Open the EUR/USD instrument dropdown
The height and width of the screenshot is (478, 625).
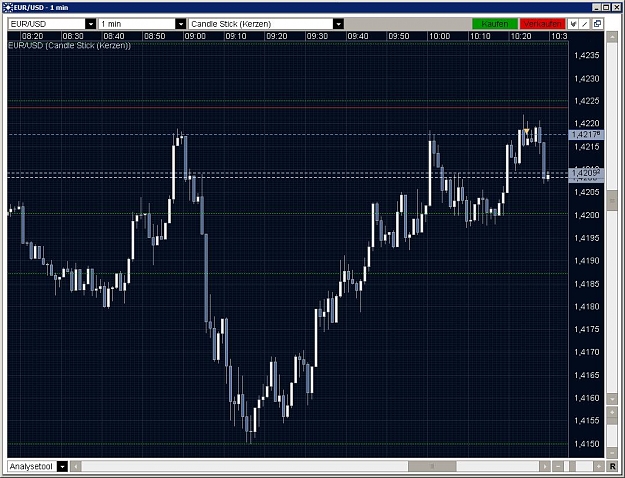[91, 24]
